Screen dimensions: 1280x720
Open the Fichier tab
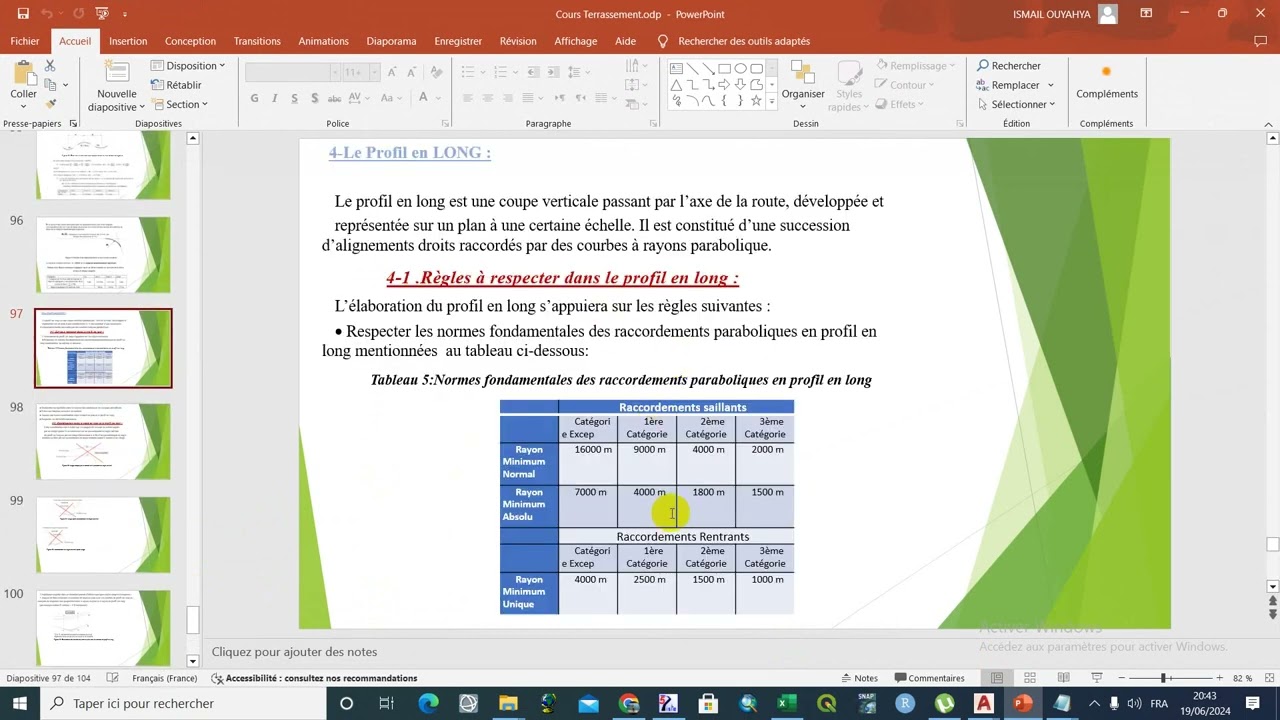[x=25, y=41]
